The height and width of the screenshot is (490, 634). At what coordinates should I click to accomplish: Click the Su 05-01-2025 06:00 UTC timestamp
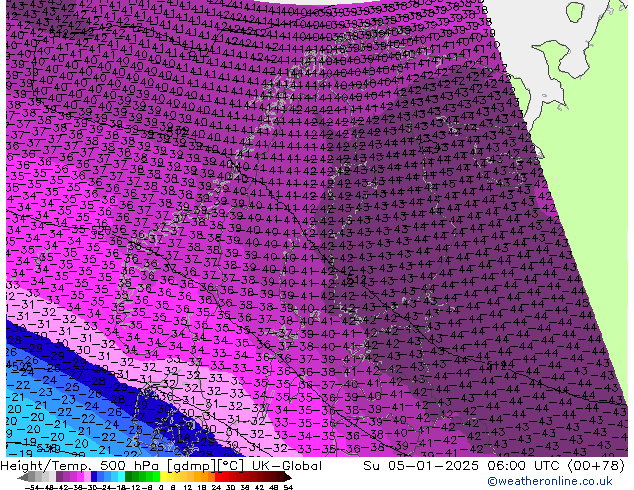(x=463, y=466)
